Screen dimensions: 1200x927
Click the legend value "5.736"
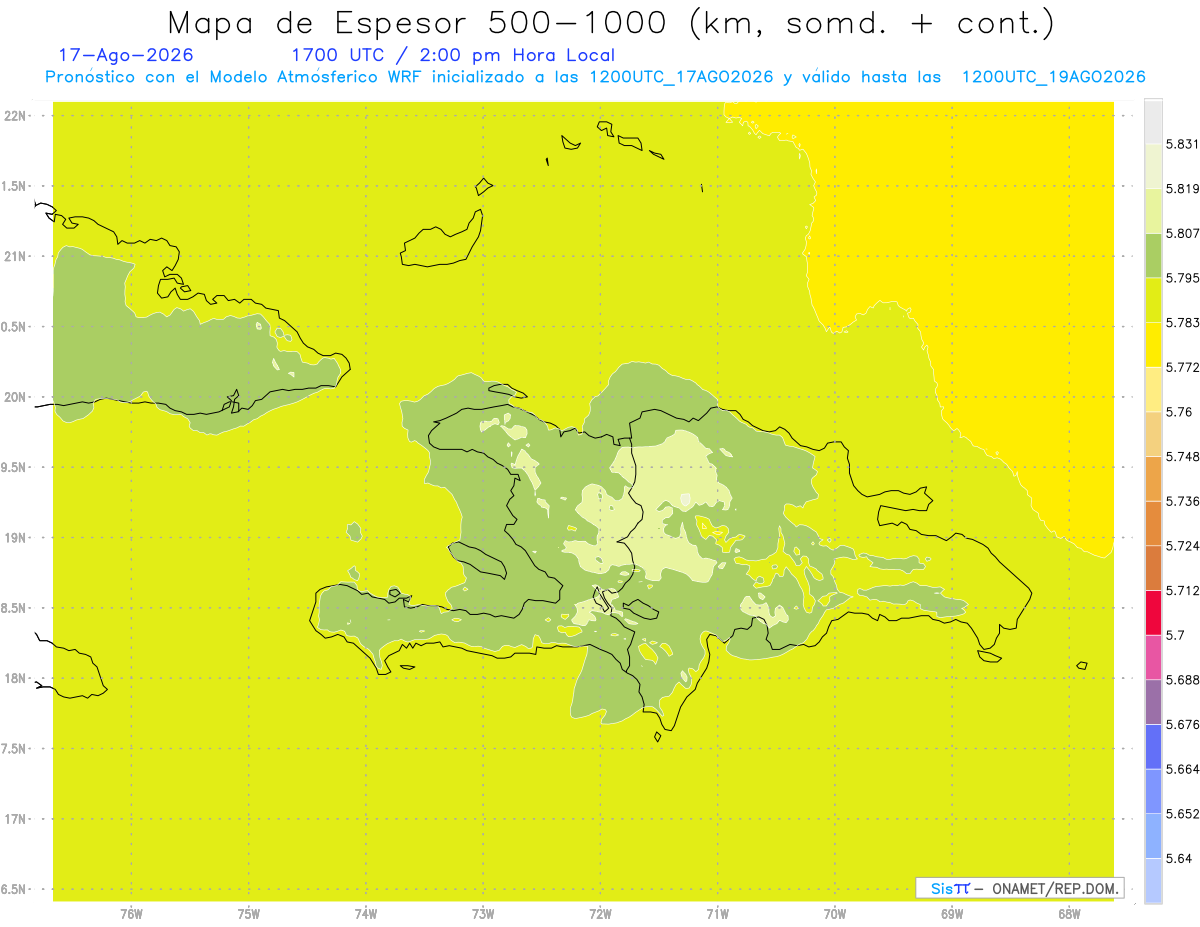(1182, 501)
